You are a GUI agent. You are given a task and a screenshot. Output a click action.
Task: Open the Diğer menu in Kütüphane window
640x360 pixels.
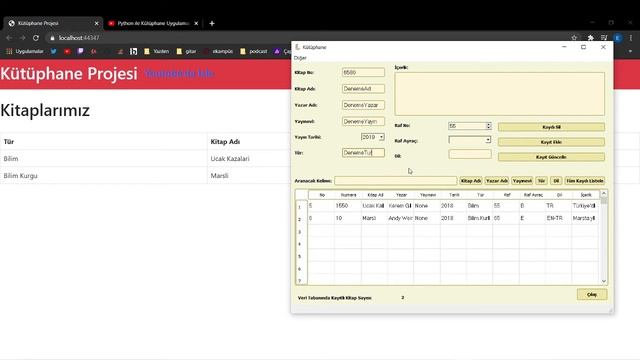pyautogui.click(x=300, y=58)
